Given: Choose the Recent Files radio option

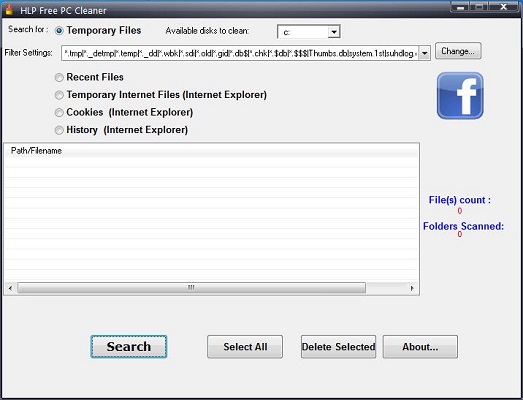Looking at the screenshot, I should click(x=59, y=77).
